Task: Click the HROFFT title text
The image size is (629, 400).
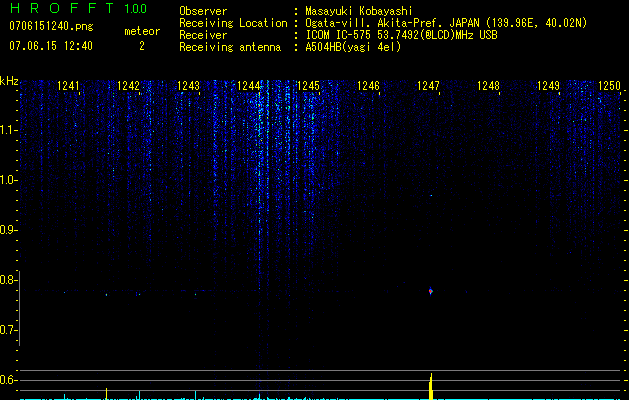Action: point(62,8)
